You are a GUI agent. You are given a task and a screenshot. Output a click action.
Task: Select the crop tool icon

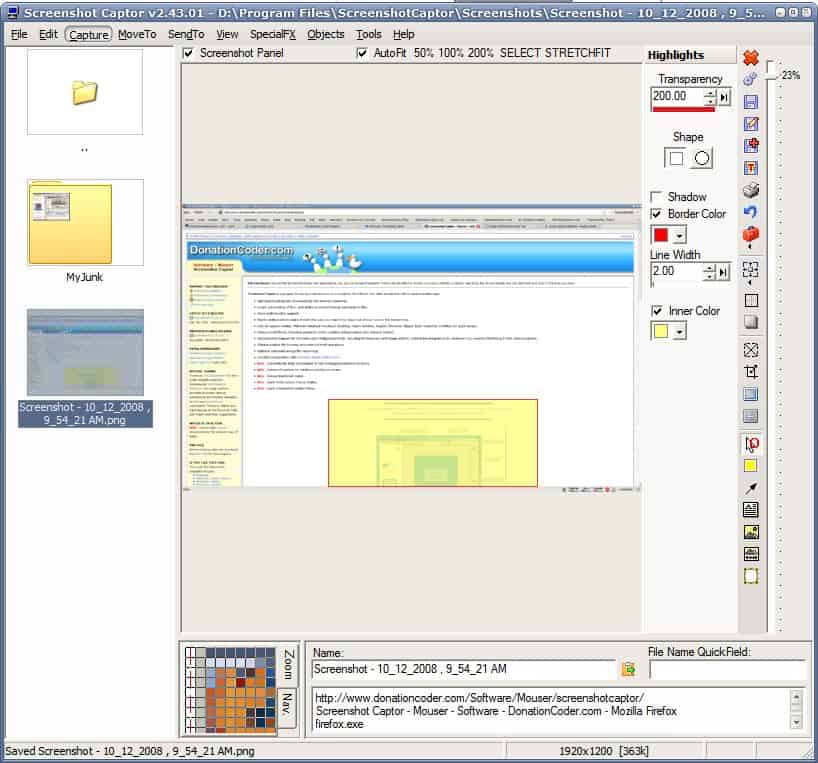click(x=751, y=371)
